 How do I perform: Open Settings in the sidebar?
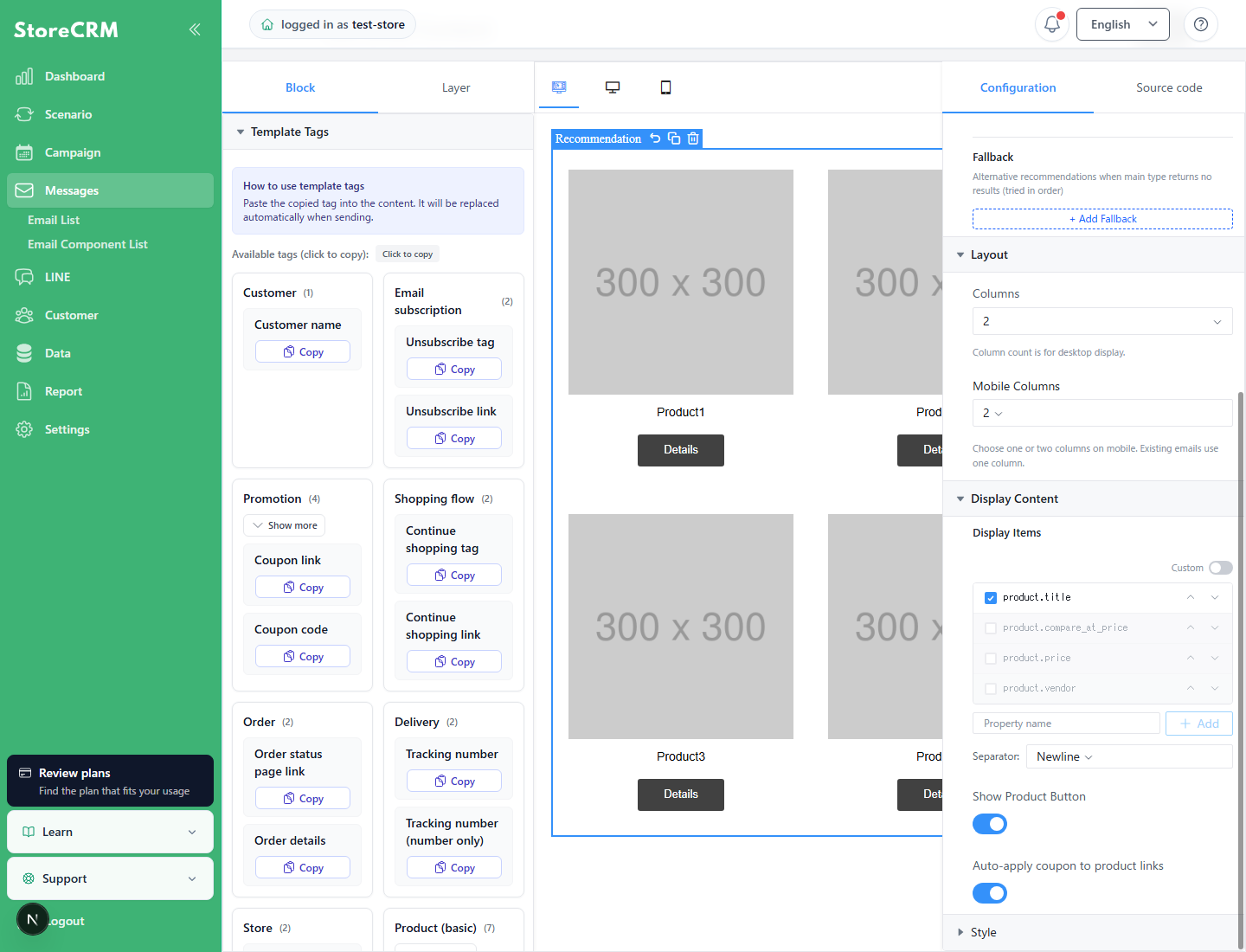click(x=110, y=429)
